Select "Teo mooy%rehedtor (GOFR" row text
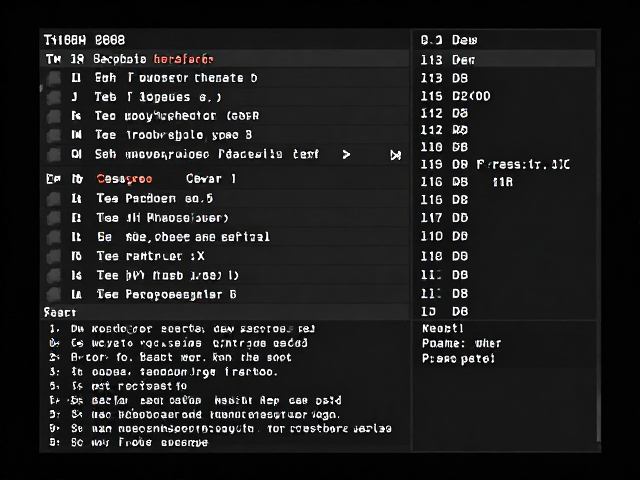The height and width of the screenshot is (480, 640). tap(177, 116)
